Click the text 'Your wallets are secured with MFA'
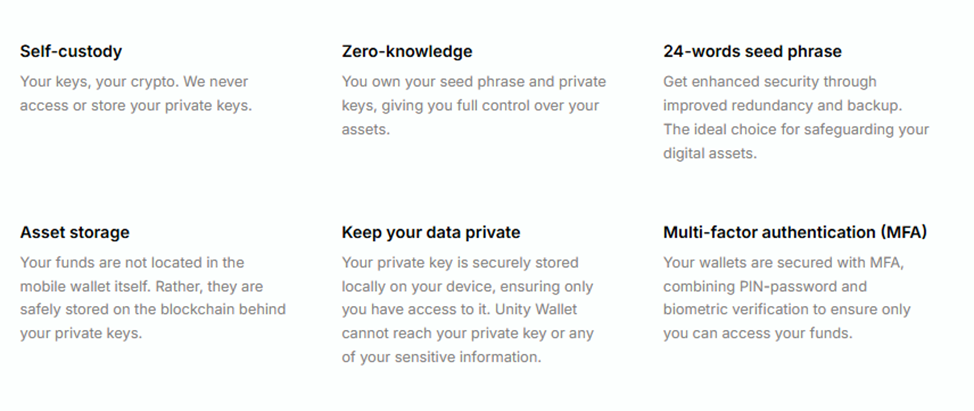The width and height of the screenshot is (974, 411). (783, 263)
